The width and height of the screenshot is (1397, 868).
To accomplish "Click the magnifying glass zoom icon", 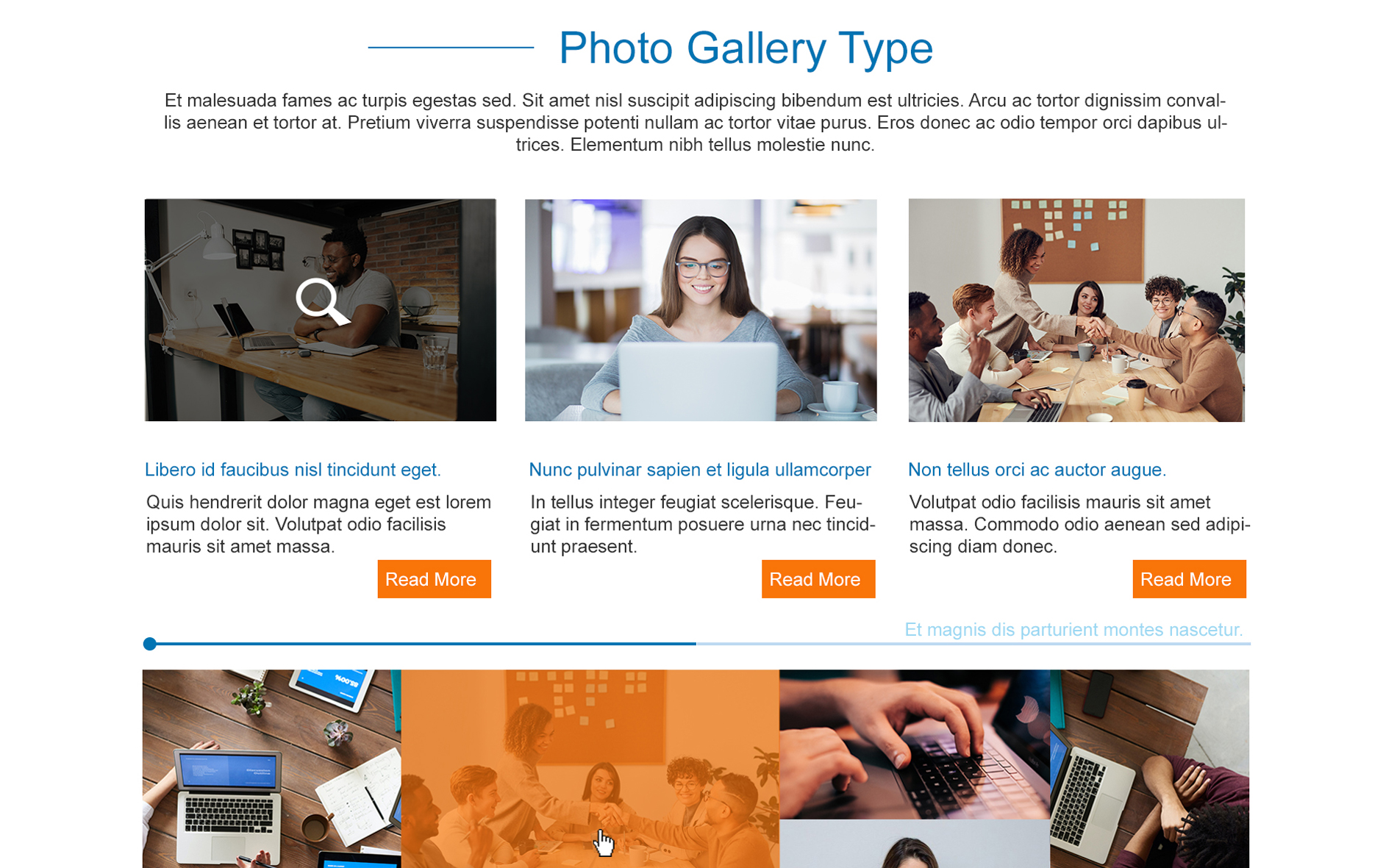I will pyautogui.click(x=322, y=302).
